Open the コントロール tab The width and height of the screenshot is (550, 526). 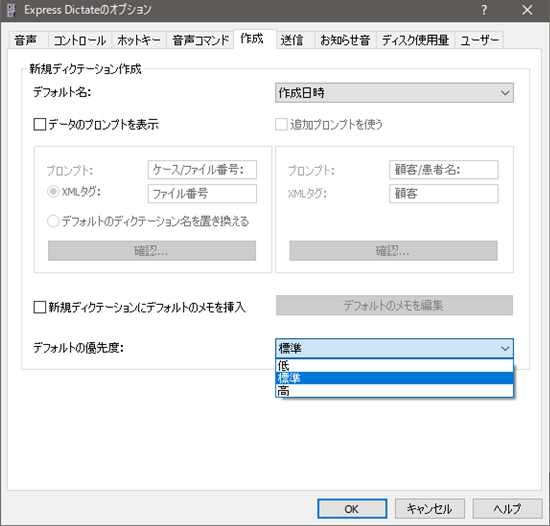point(80,40)
